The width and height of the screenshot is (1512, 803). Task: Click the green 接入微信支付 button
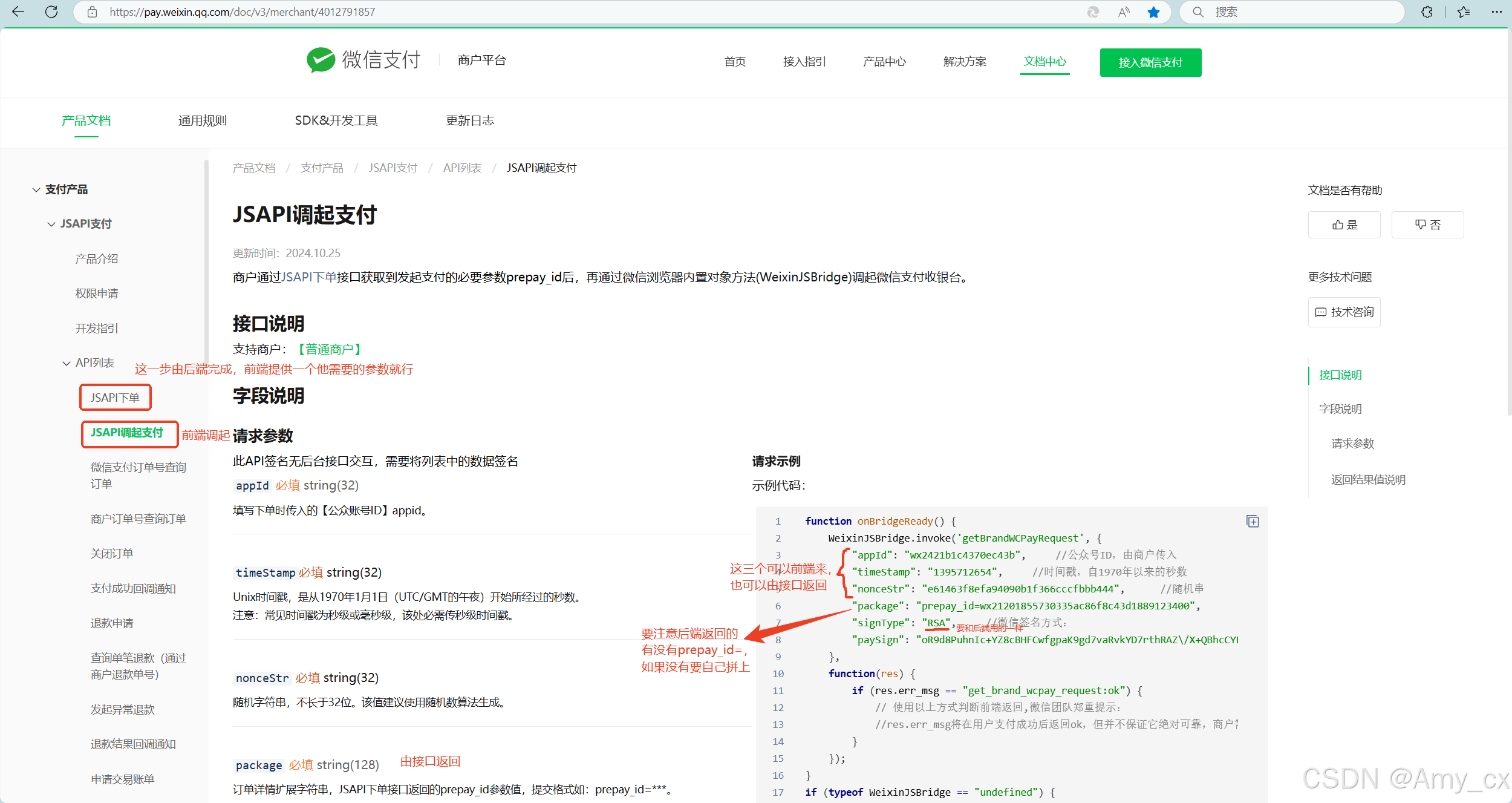pyautogui.click(x=1150, y=62)
